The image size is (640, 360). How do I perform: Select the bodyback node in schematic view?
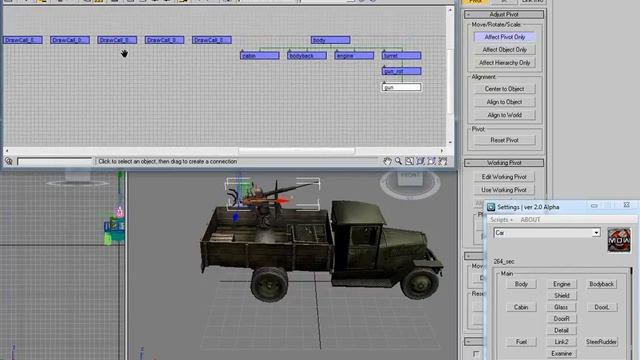307,56
